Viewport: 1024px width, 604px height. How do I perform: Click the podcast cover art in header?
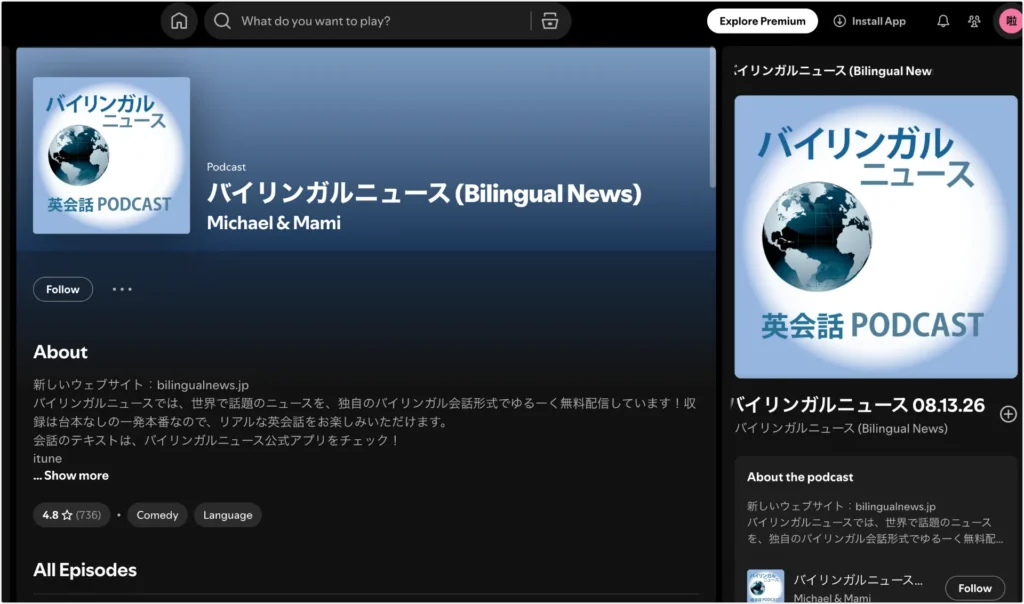pyautogui.click(x=112, y=155)
